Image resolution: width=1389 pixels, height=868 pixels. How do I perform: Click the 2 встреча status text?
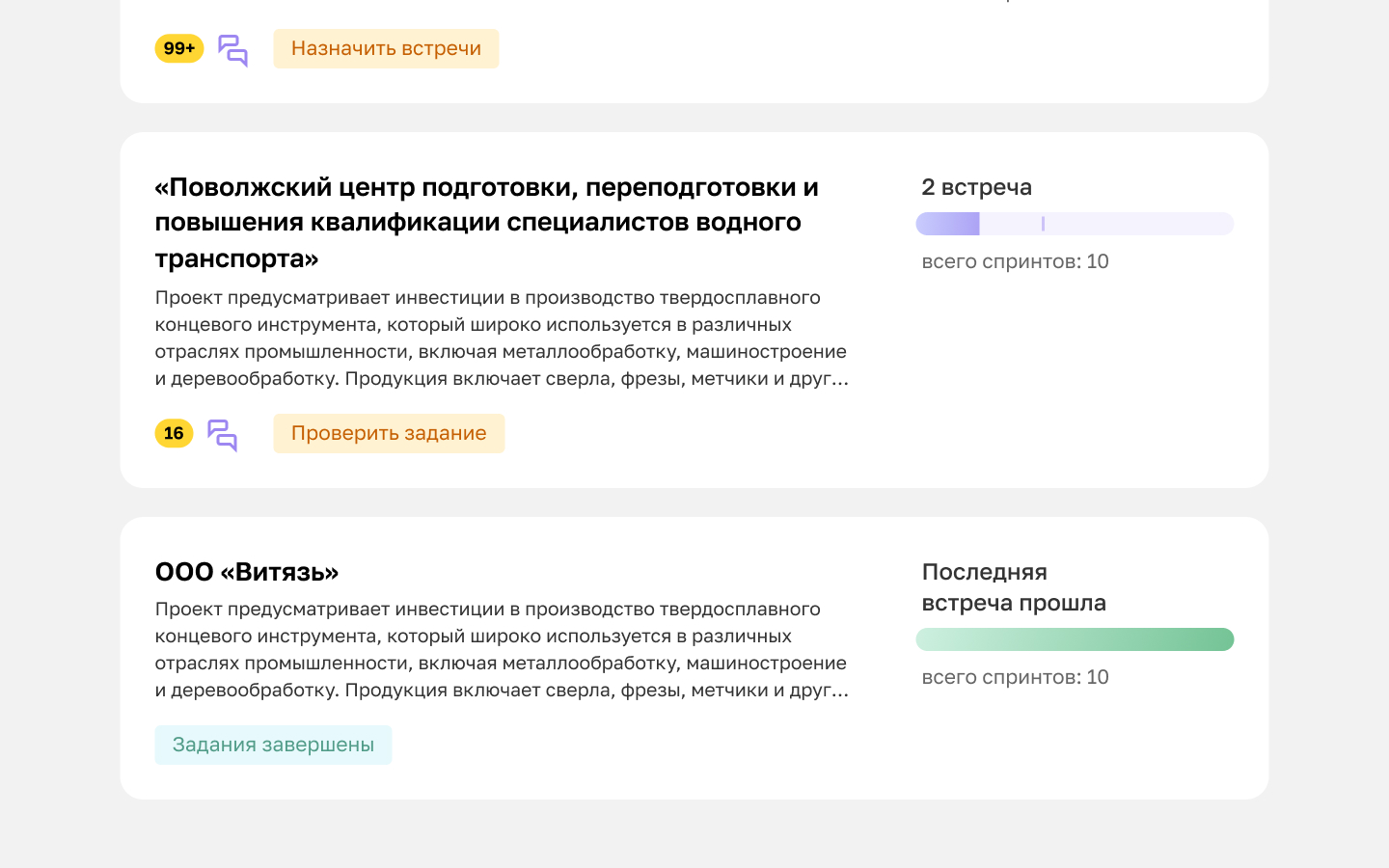point(976,187)
